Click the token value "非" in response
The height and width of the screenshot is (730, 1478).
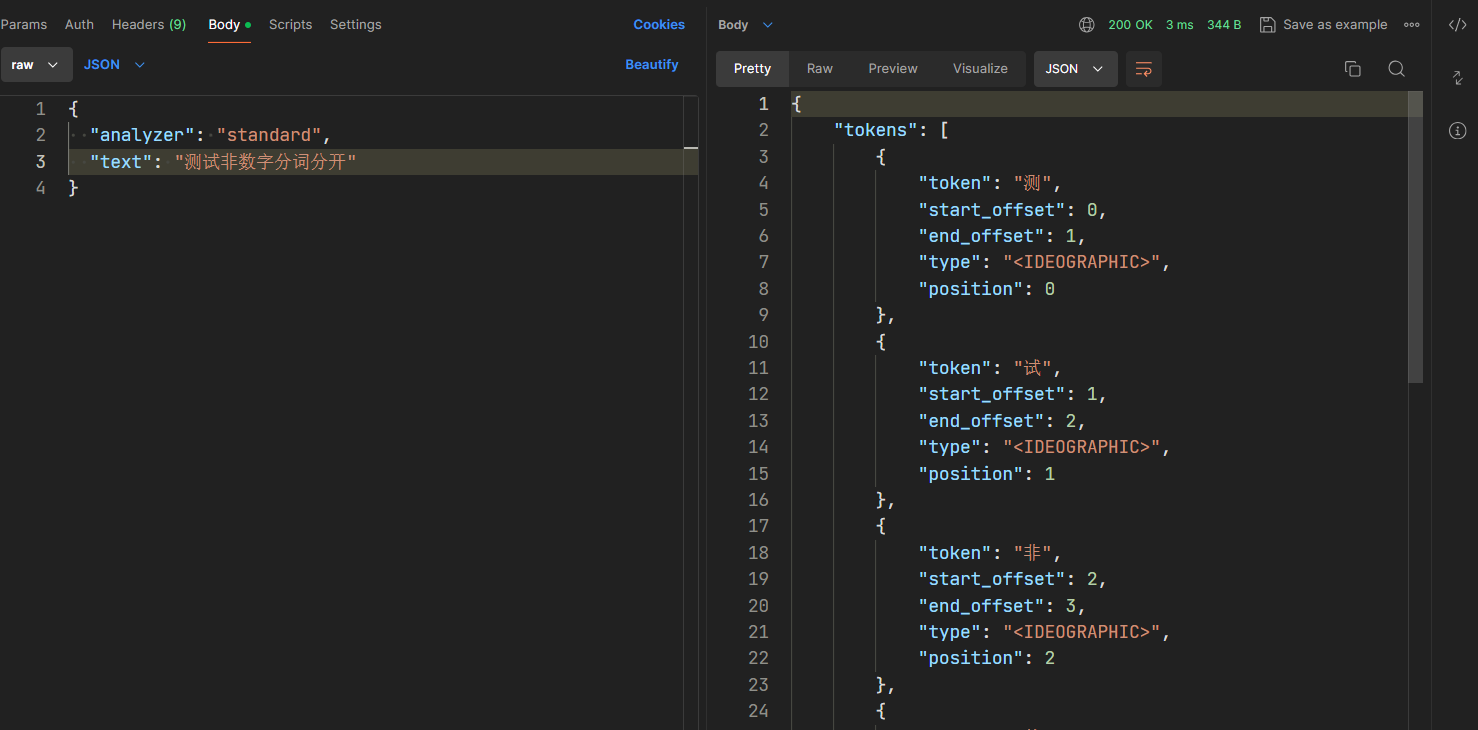tap(1032, 553)
